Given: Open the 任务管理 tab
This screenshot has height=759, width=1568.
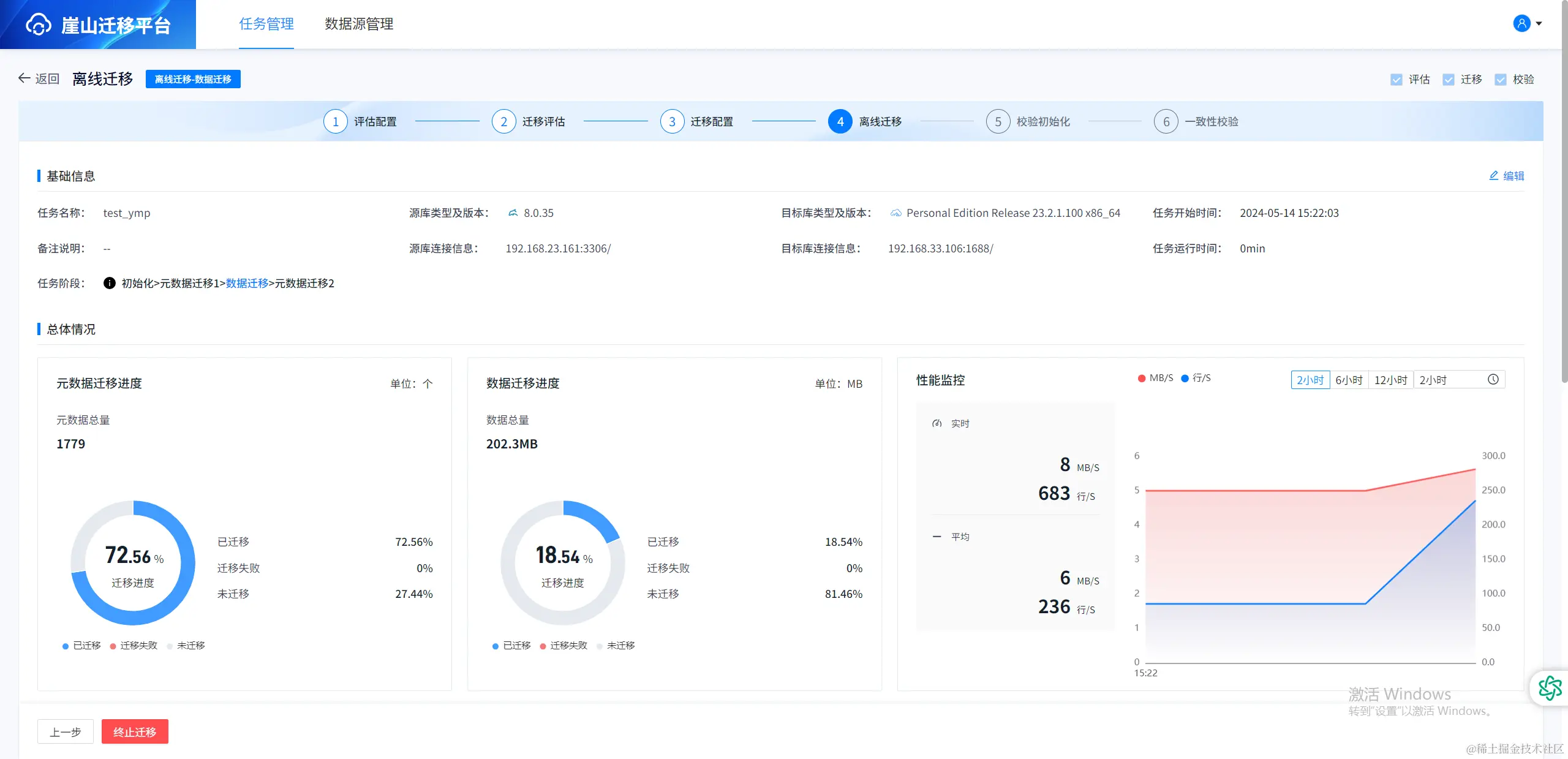Looking at the screenshot, I should pos(266,24).
